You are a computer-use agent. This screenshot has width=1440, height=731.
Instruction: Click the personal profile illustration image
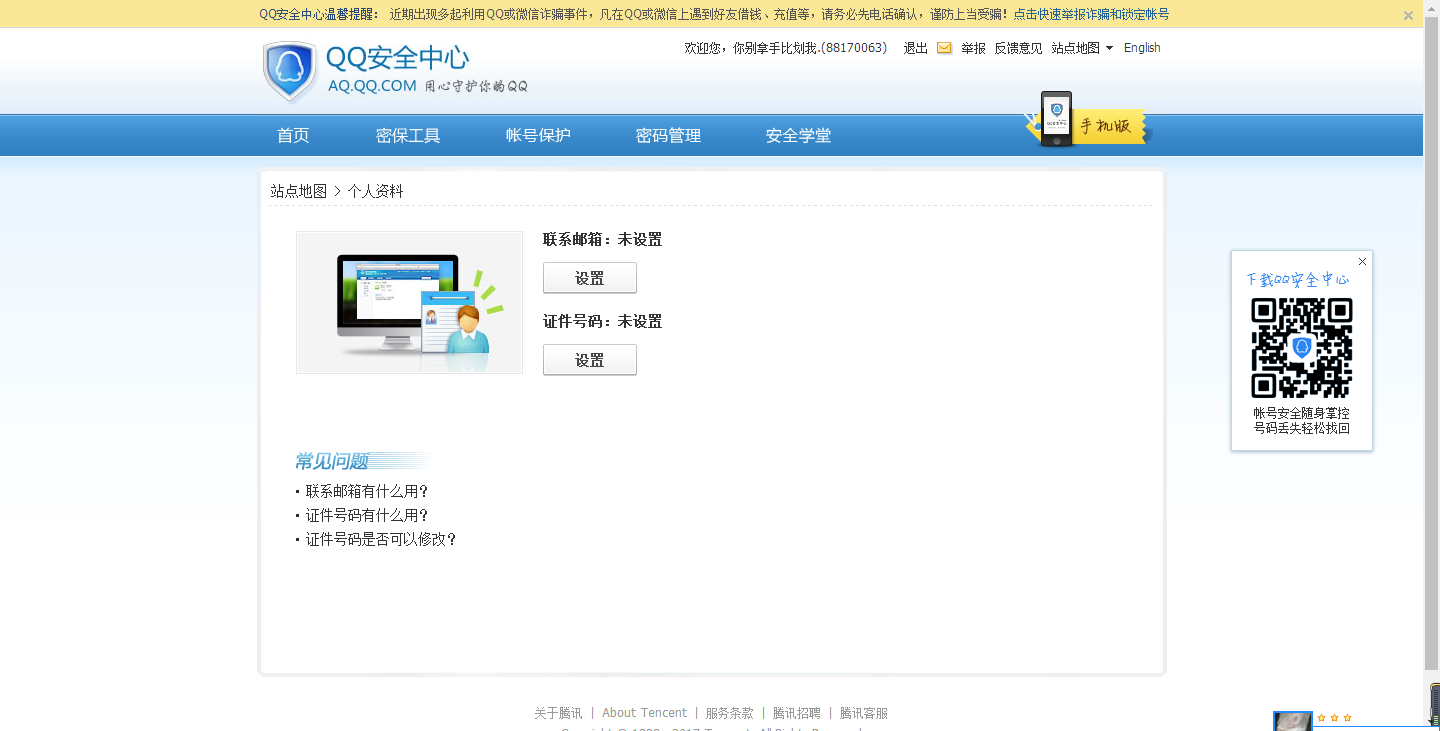(409, 303)
